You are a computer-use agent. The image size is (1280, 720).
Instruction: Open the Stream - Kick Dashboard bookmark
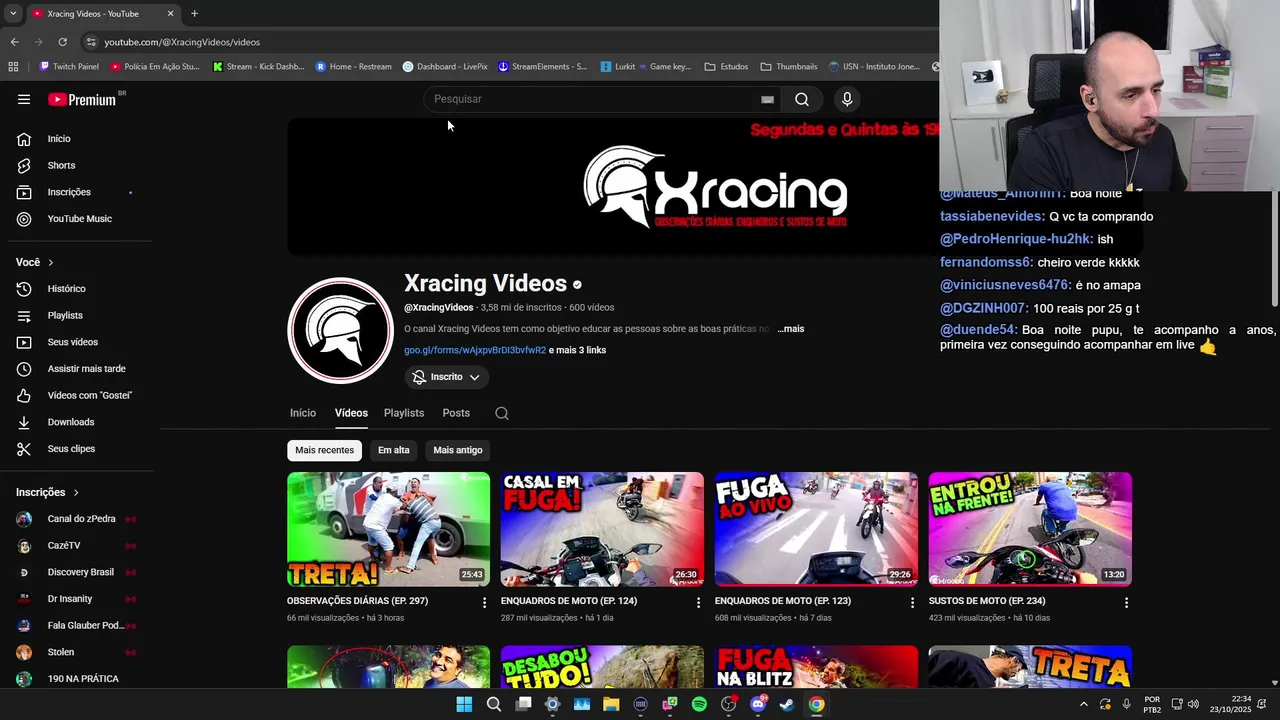pyautogui.click(x=258, y=67)
